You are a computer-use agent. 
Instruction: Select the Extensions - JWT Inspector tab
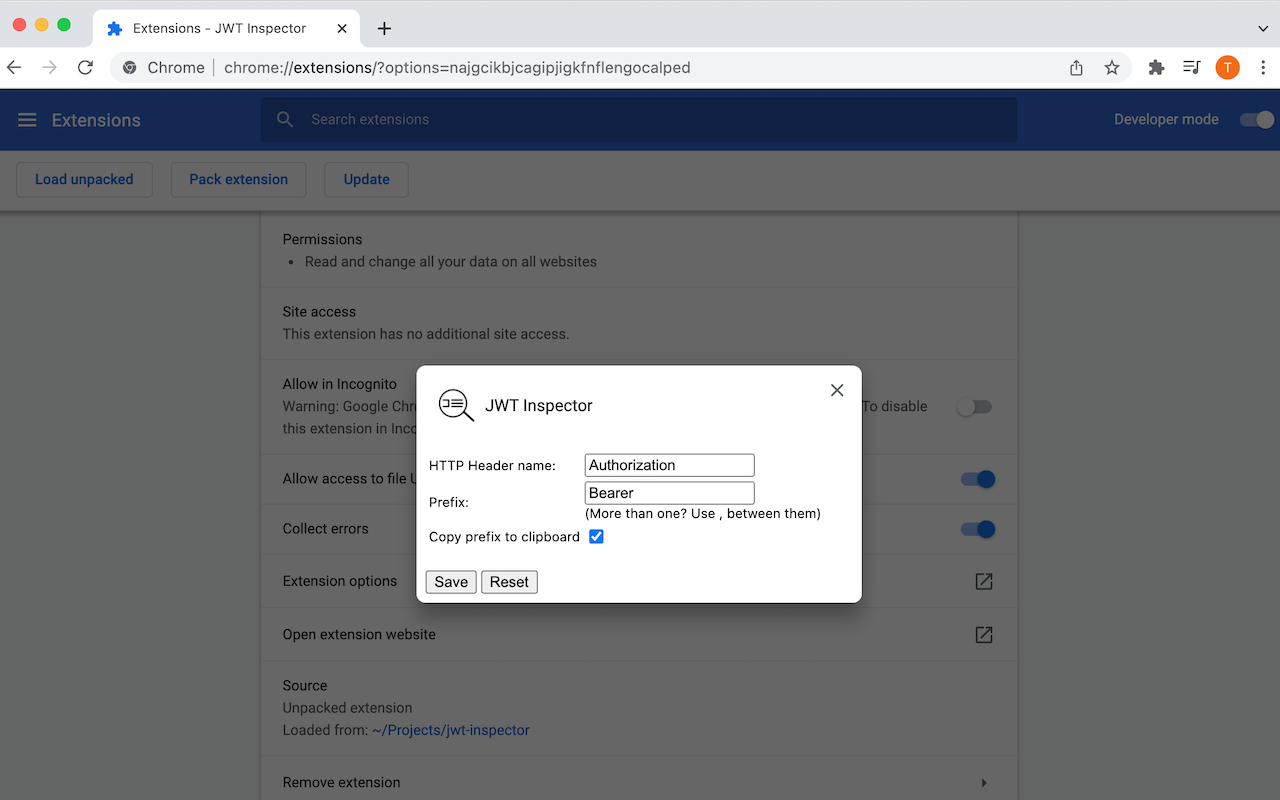[226, 28]
